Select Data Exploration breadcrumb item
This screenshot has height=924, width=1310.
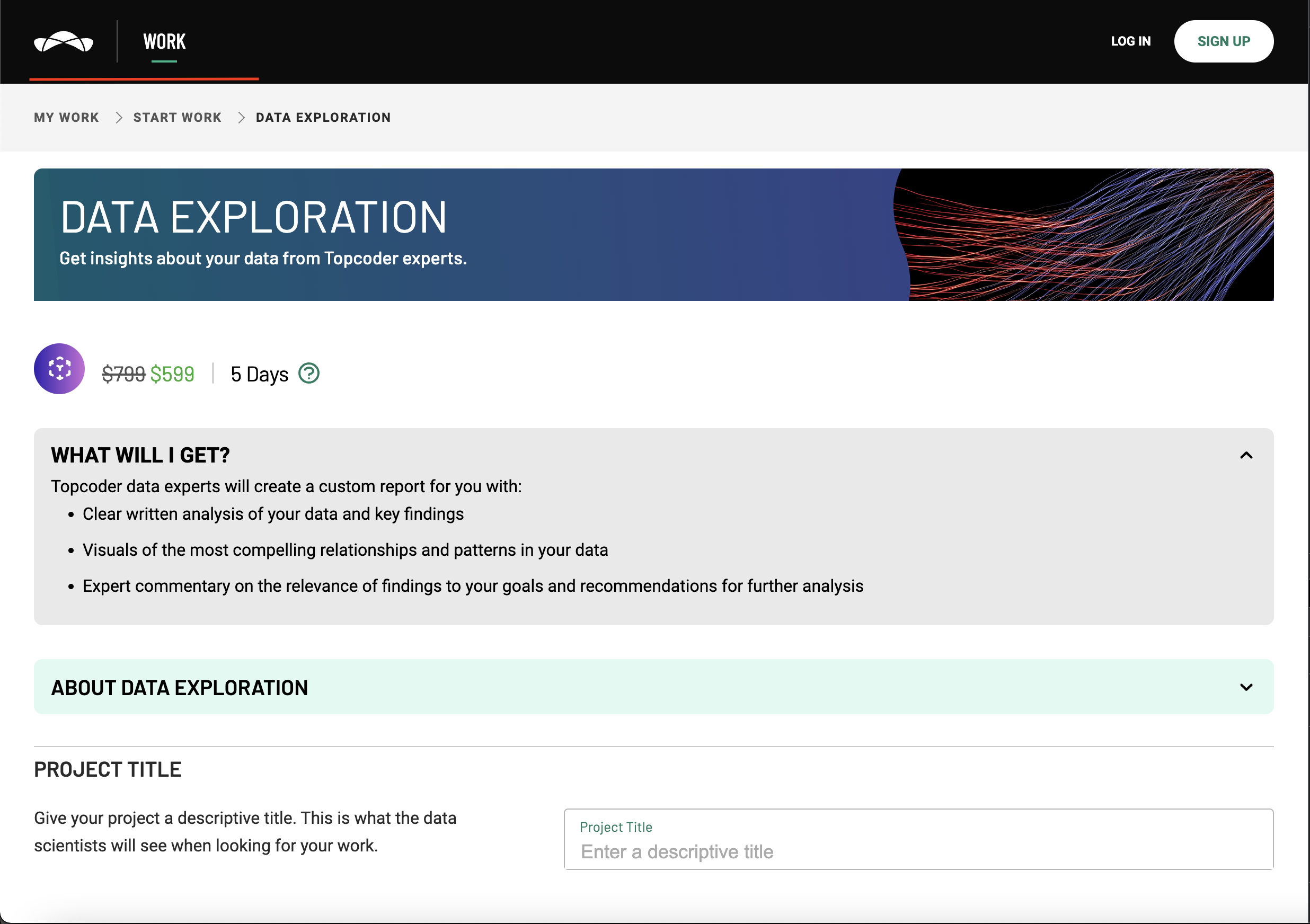pos(323,118)
